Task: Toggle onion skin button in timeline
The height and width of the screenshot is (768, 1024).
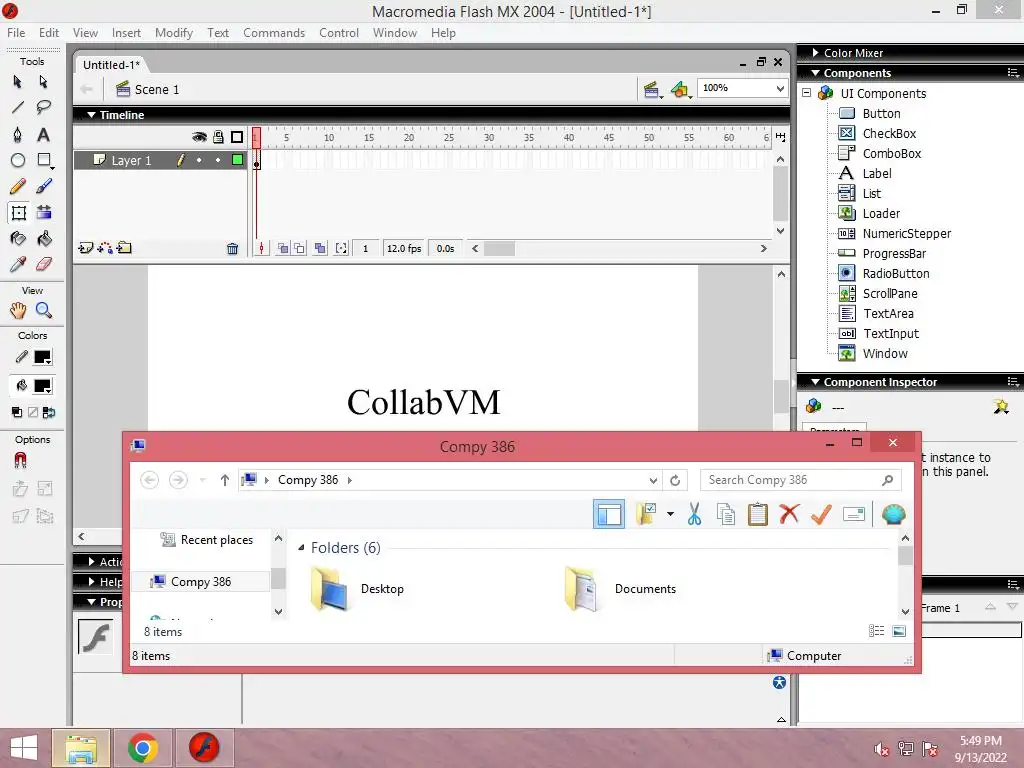Action: [283, 248]
